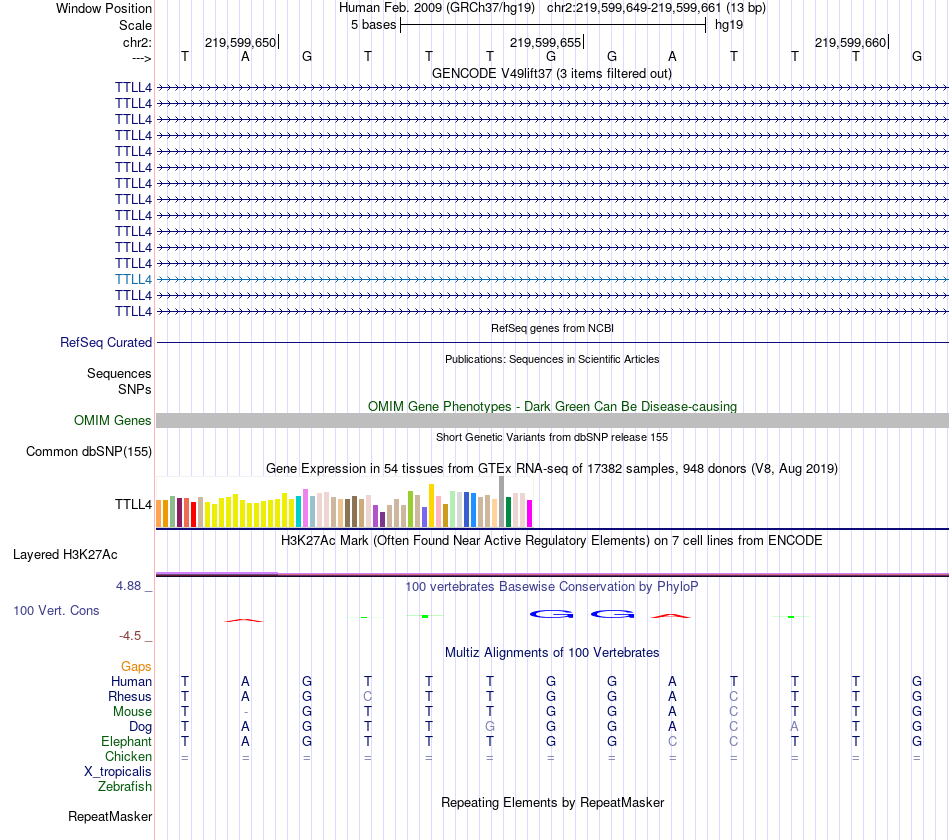
Task: Click the Window Position track label
Action: coord(104,8)
